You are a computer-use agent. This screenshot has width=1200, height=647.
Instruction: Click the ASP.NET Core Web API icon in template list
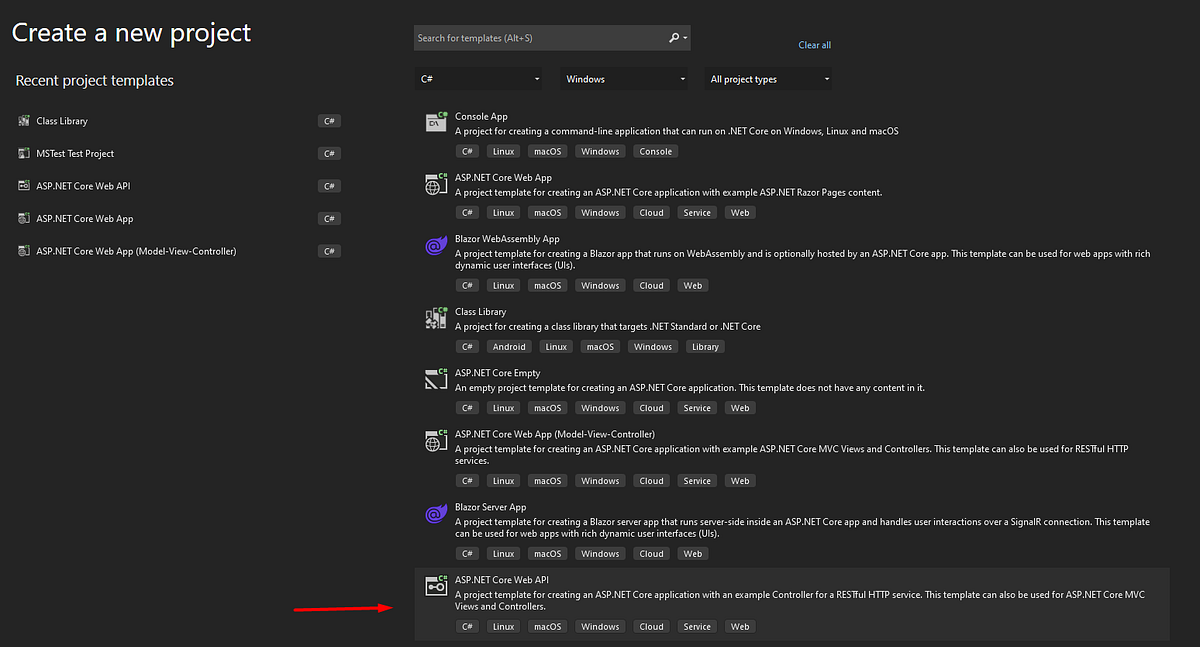[436, 586]
